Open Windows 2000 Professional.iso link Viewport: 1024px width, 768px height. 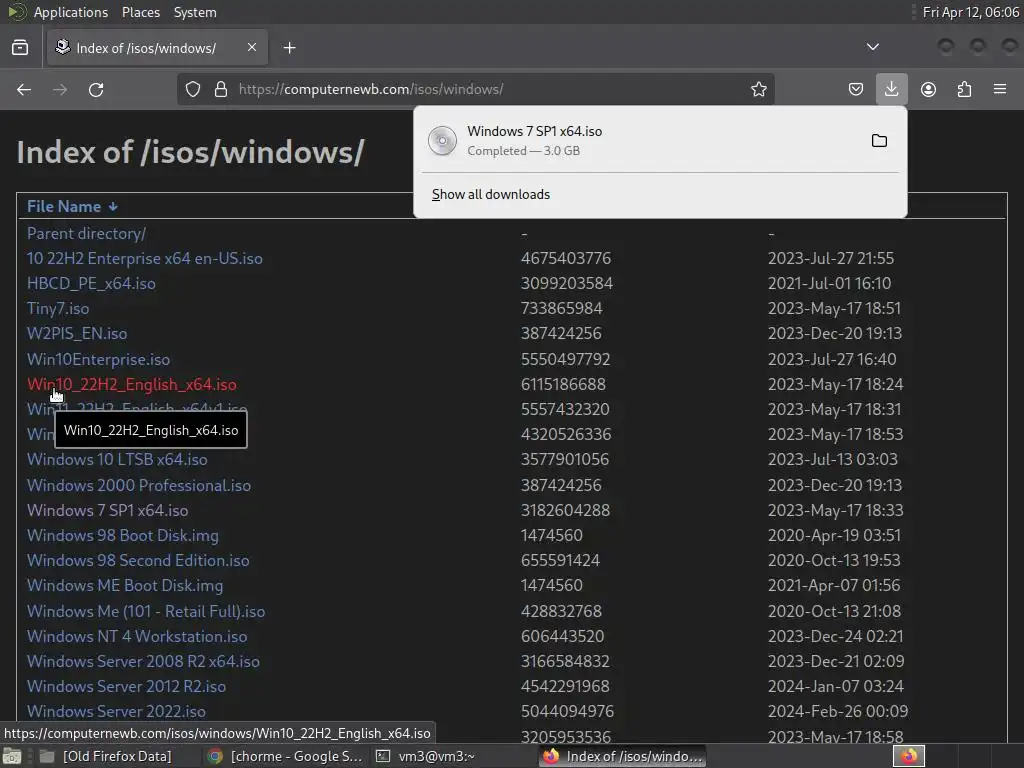click(x=138, y=485)
